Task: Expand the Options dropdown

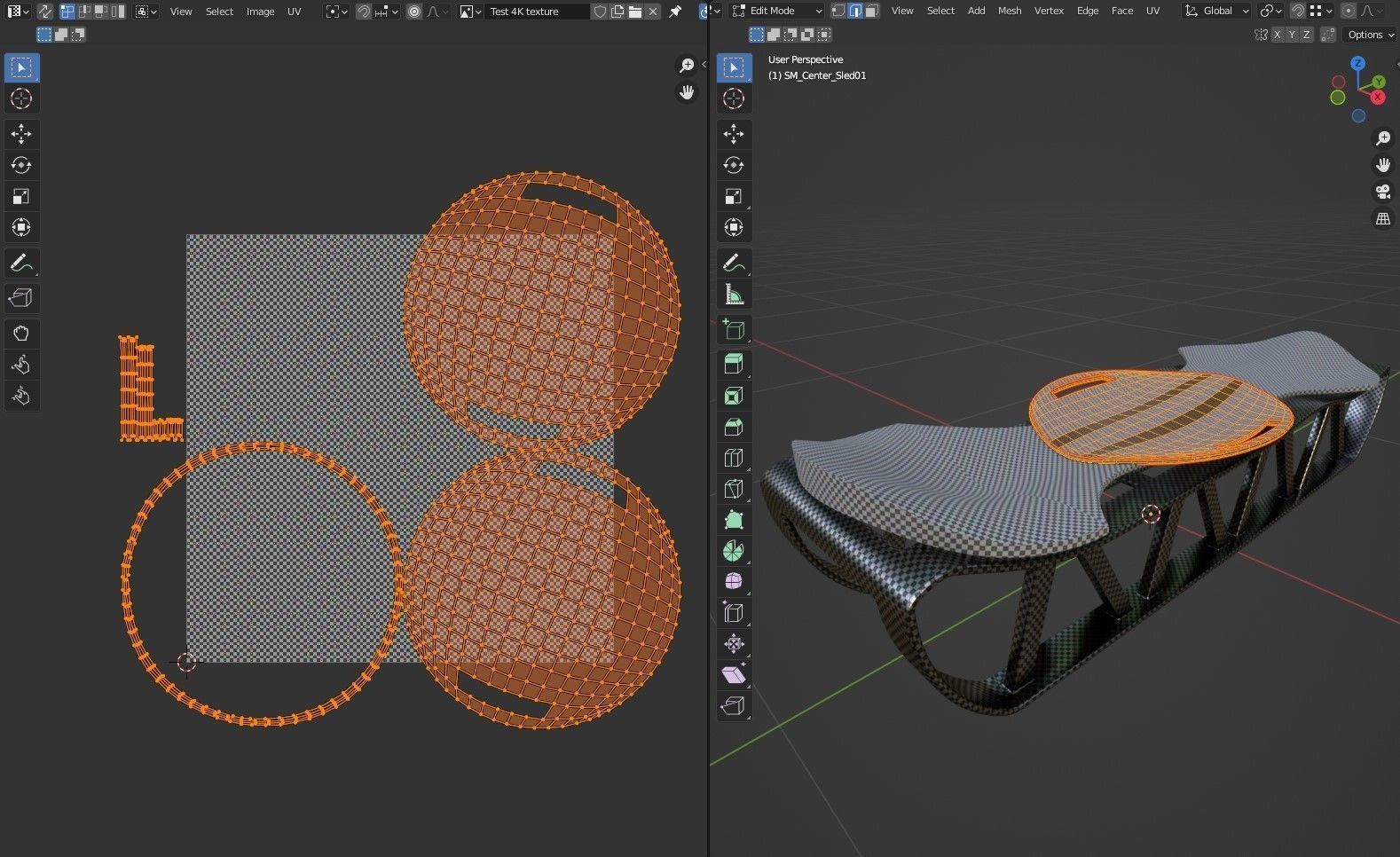Action: (1371, 35)
